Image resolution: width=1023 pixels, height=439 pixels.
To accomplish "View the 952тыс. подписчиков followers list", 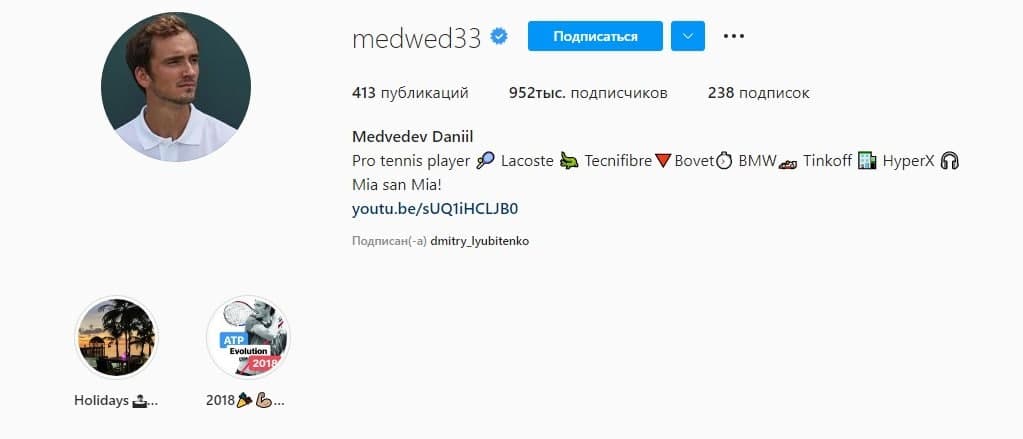I will 588,93.
